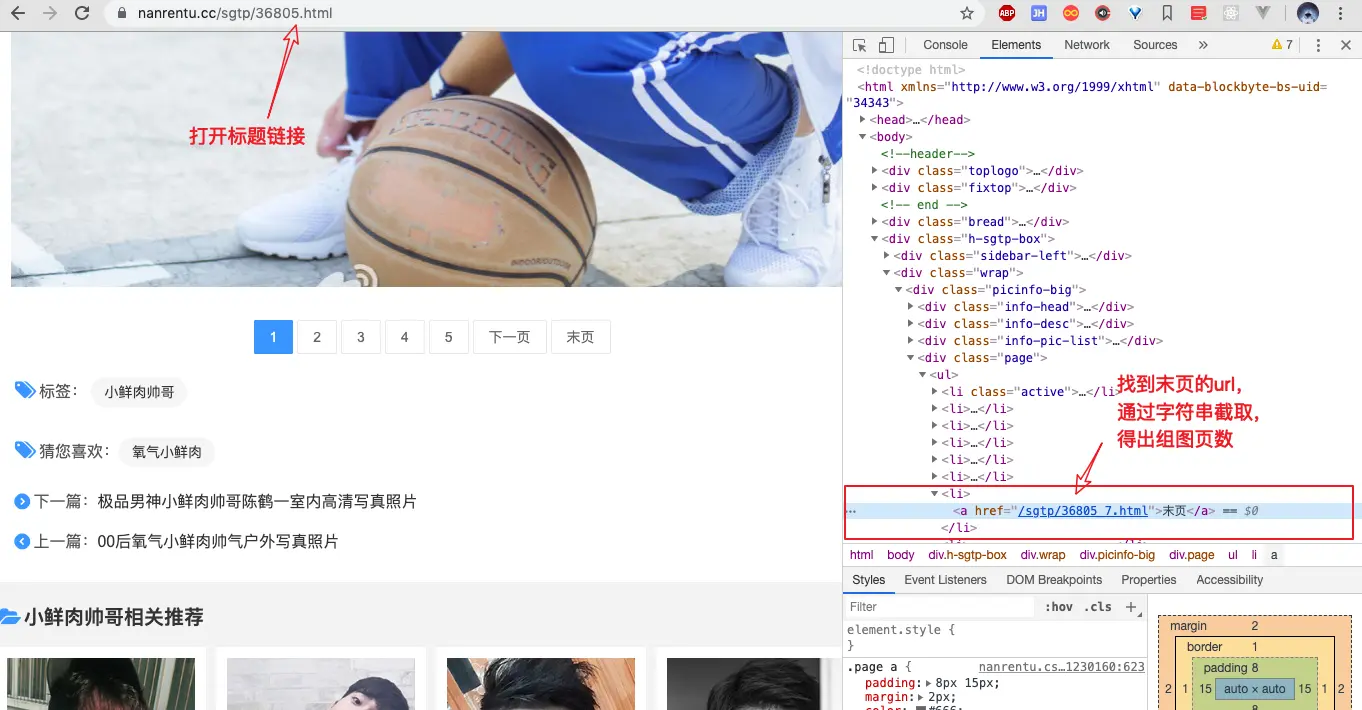Switch to the Sources tab

pyautogui.click(x=1155, y=45)
